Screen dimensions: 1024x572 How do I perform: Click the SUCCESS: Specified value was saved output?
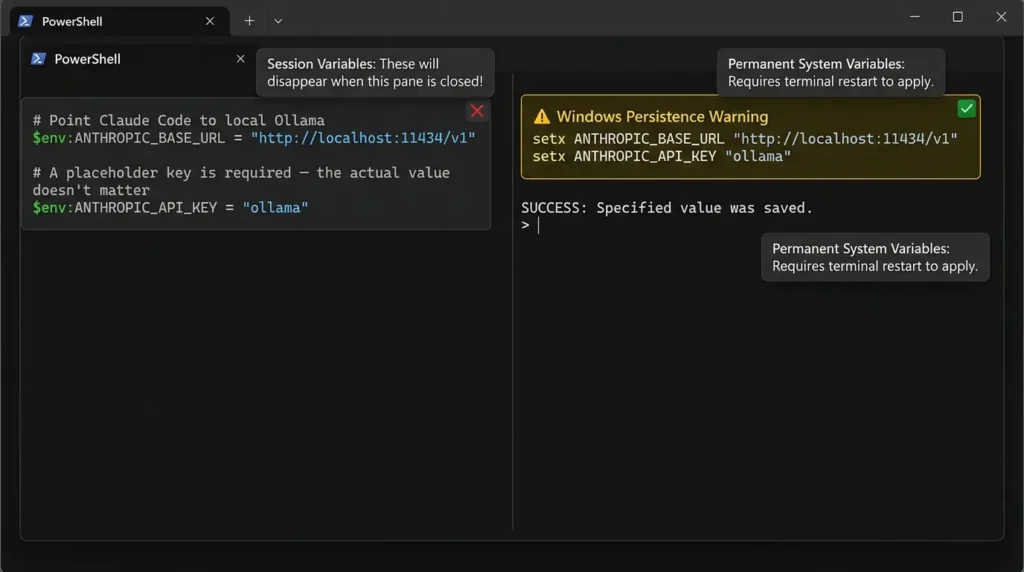[x=666, y=208]
